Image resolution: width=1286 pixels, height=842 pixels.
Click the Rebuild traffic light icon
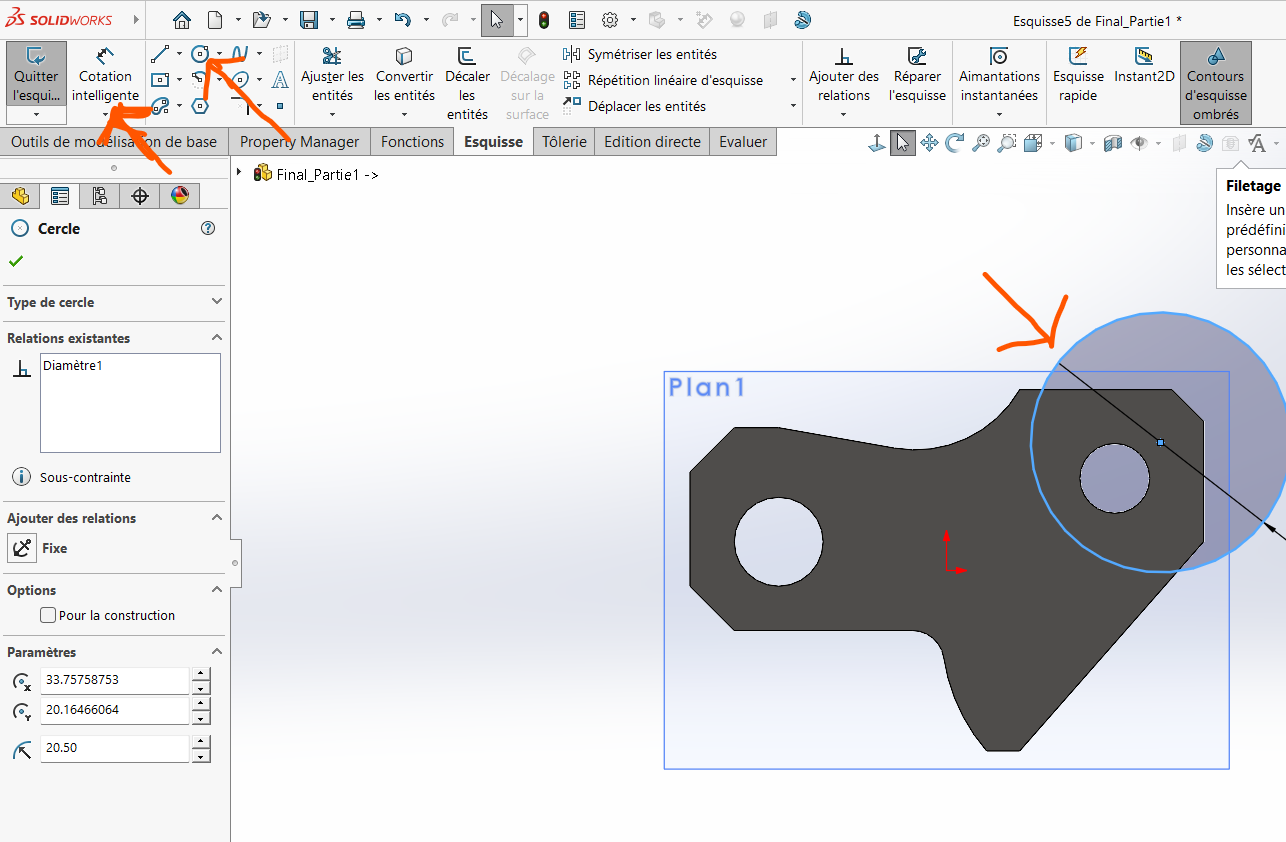tap(544, 20)
